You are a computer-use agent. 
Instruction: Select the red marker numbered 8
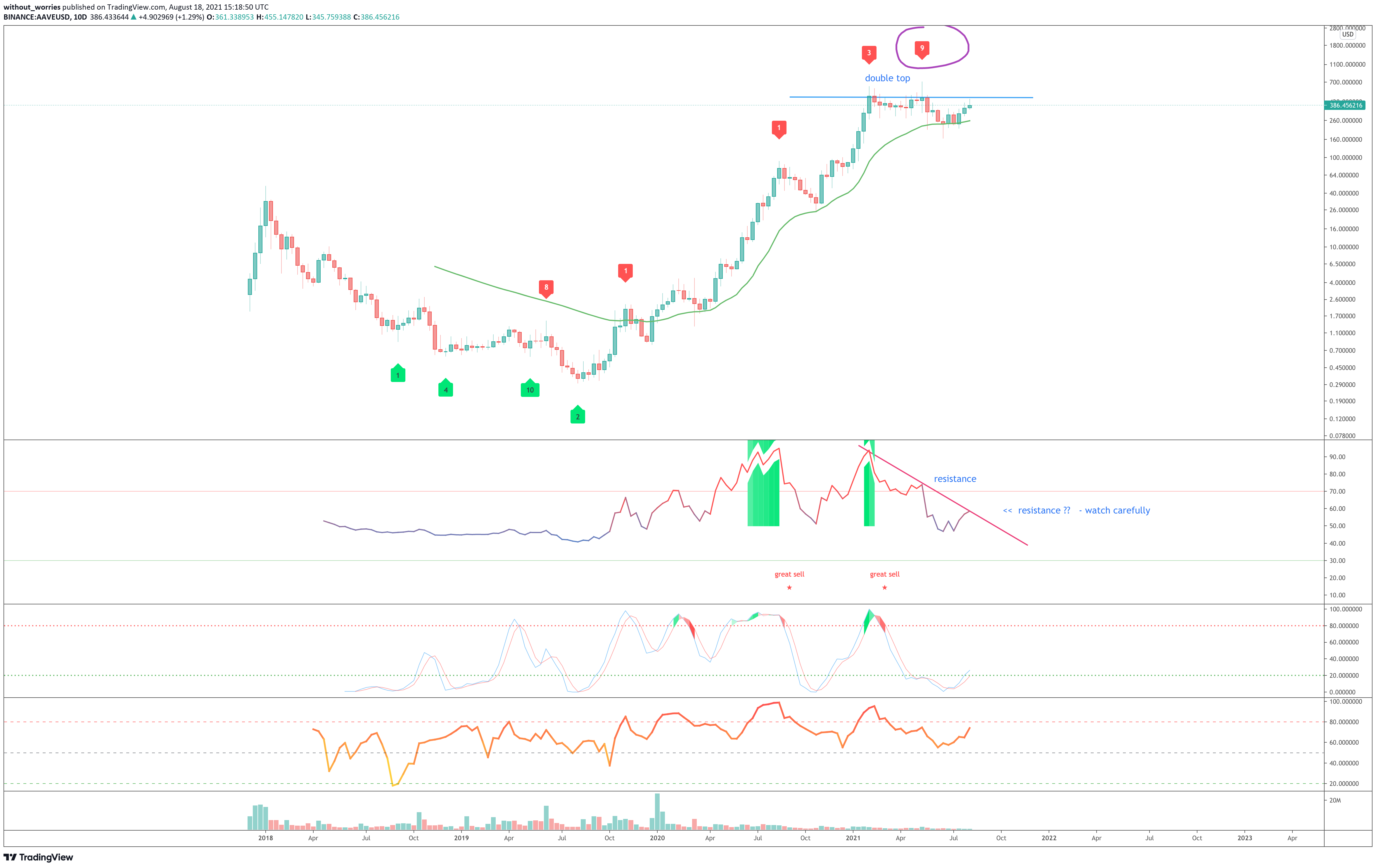point(546,288)
